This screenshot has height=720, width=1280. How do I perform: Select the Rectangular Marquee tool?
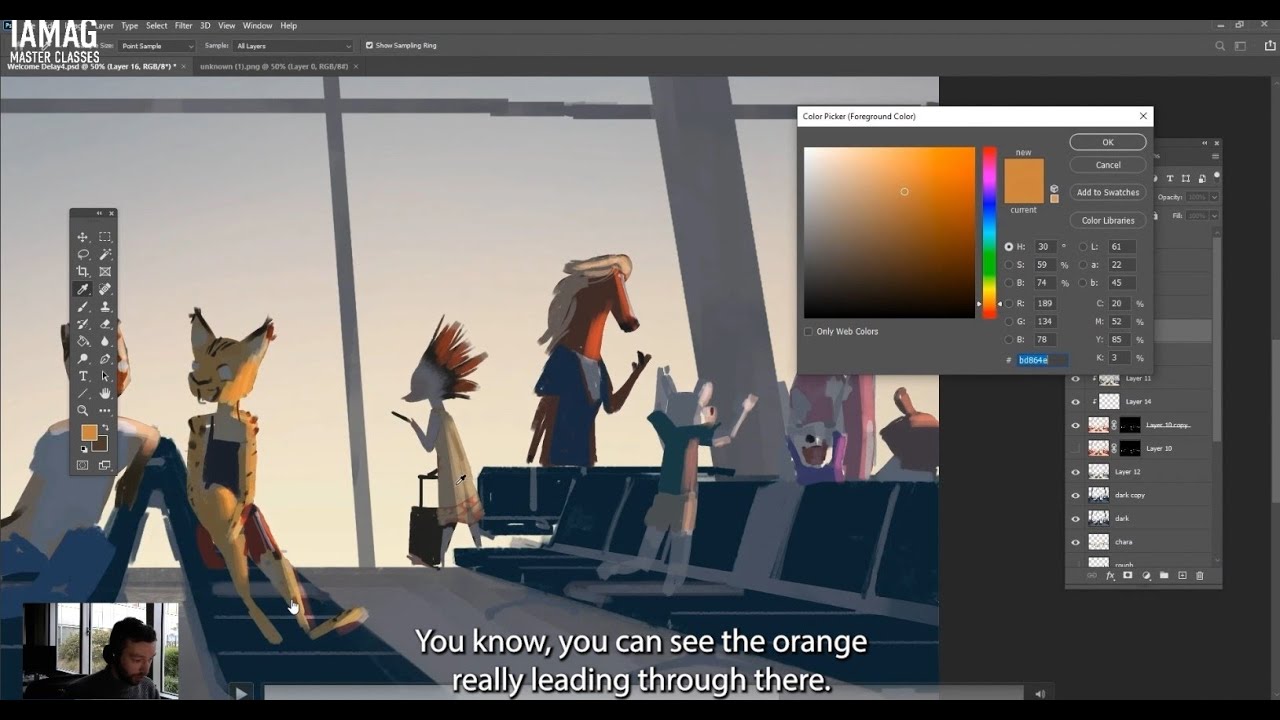coord(105,237)
